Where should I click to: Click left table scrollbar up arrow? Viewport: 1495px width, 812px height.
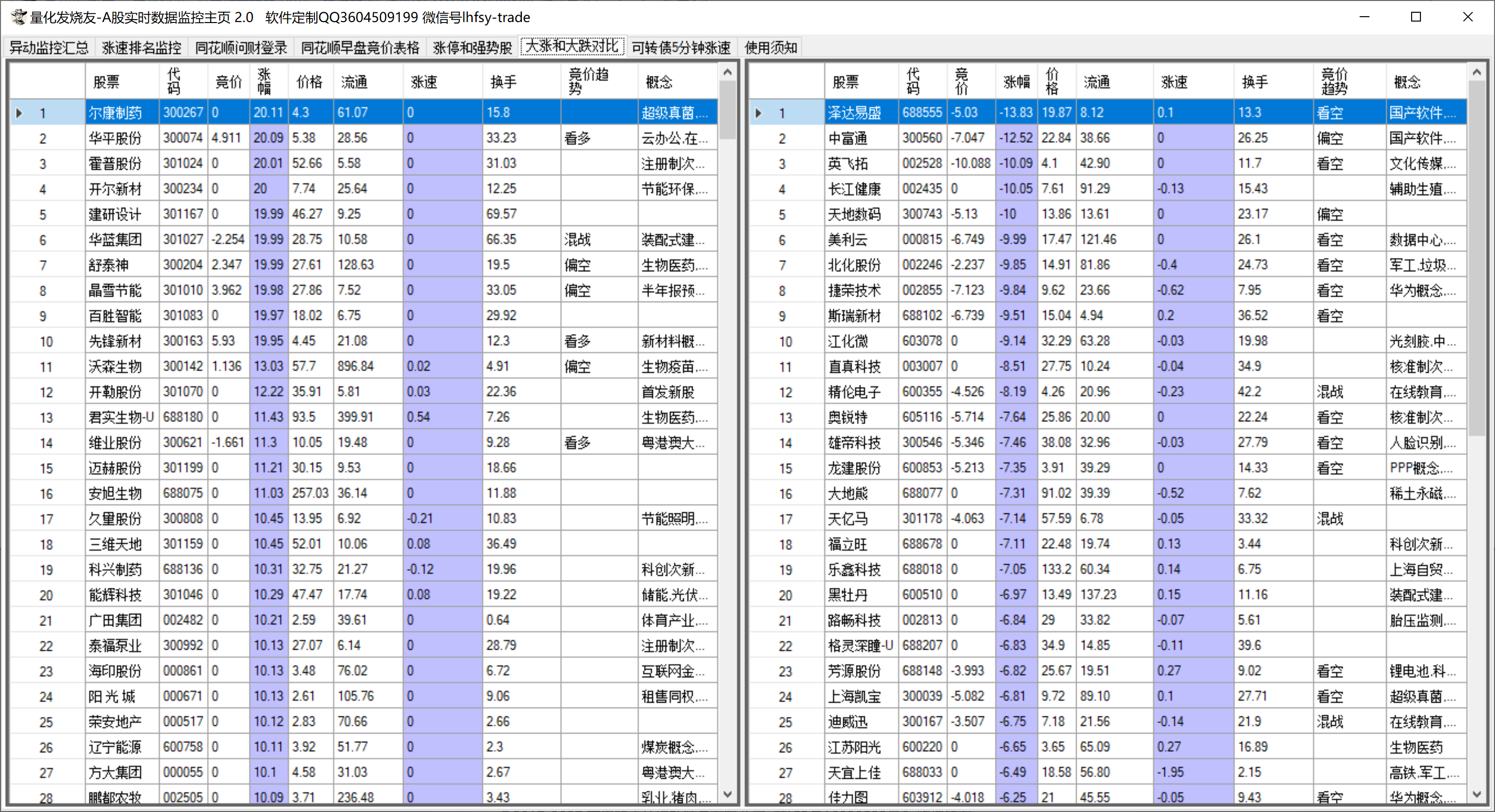pyautogui.click(x=728, y=73)
